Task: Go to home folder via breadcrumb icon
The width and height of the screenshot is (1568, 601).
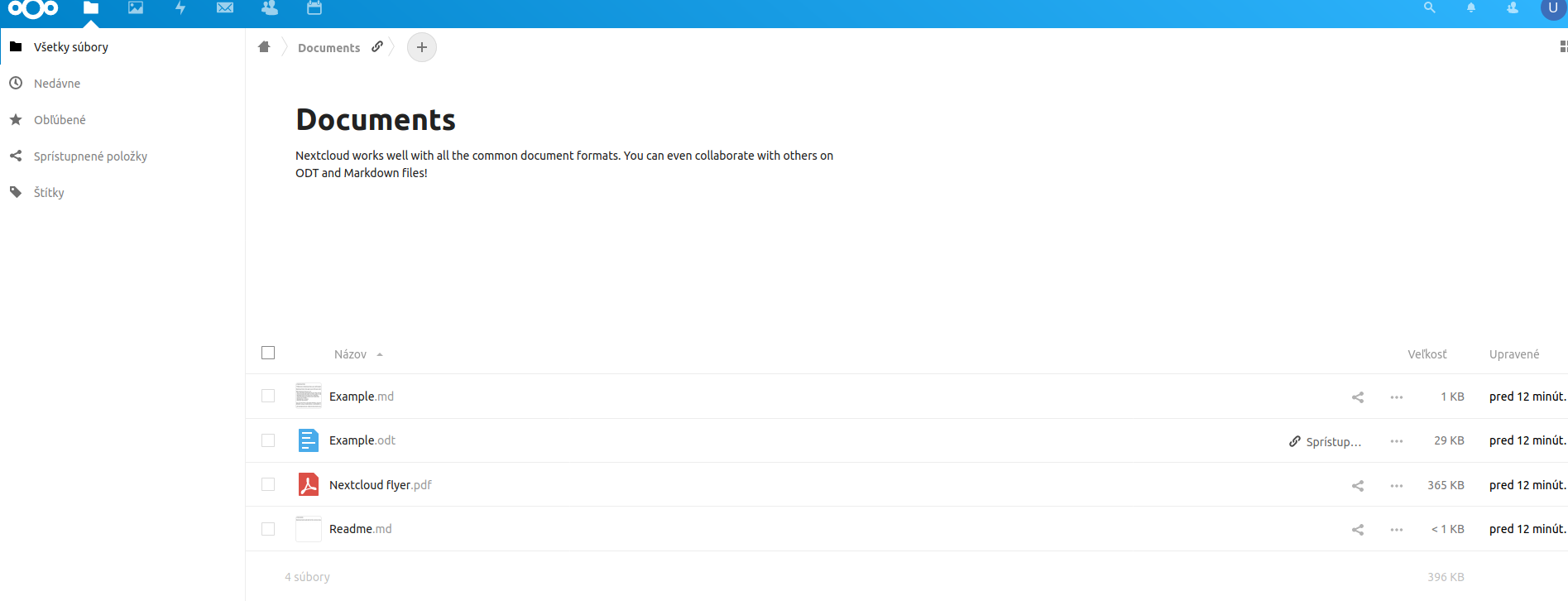Action: tap(264, 47)
